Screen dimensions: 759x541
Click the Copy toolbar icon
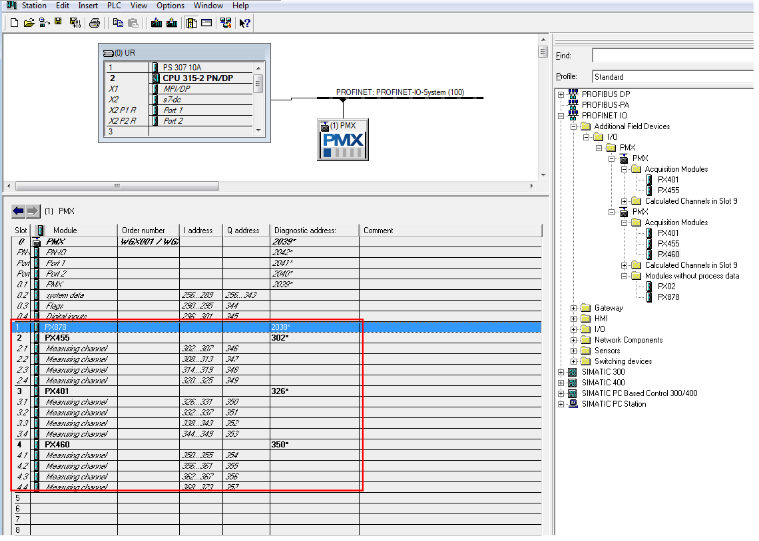118,23
